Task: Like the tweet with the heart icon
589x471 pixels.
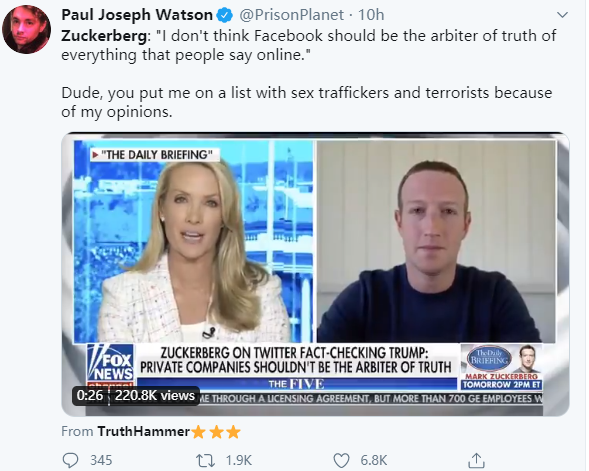Action: pos(341,460)
